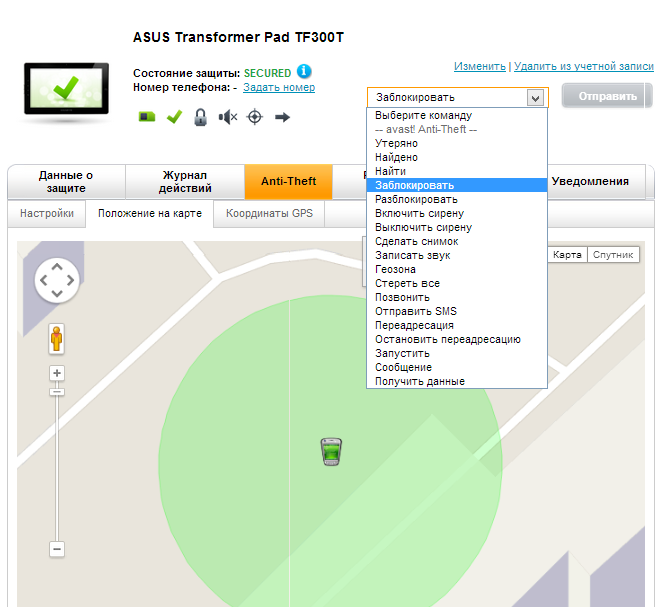Choose Выключить сирену command
Screen dimensions: 658x607
point(457,227)
